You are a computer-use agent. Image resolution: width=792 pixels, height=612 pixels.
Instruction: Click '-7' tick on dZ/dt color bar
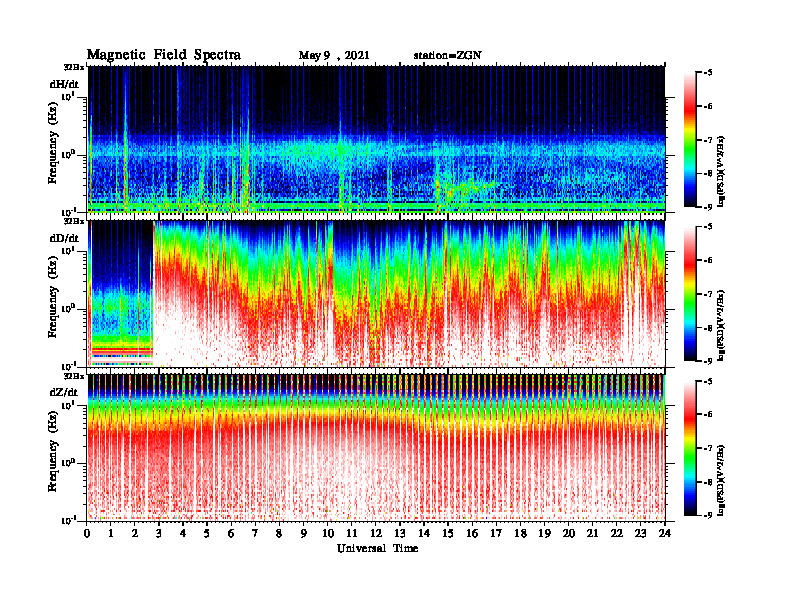point(708,448)
